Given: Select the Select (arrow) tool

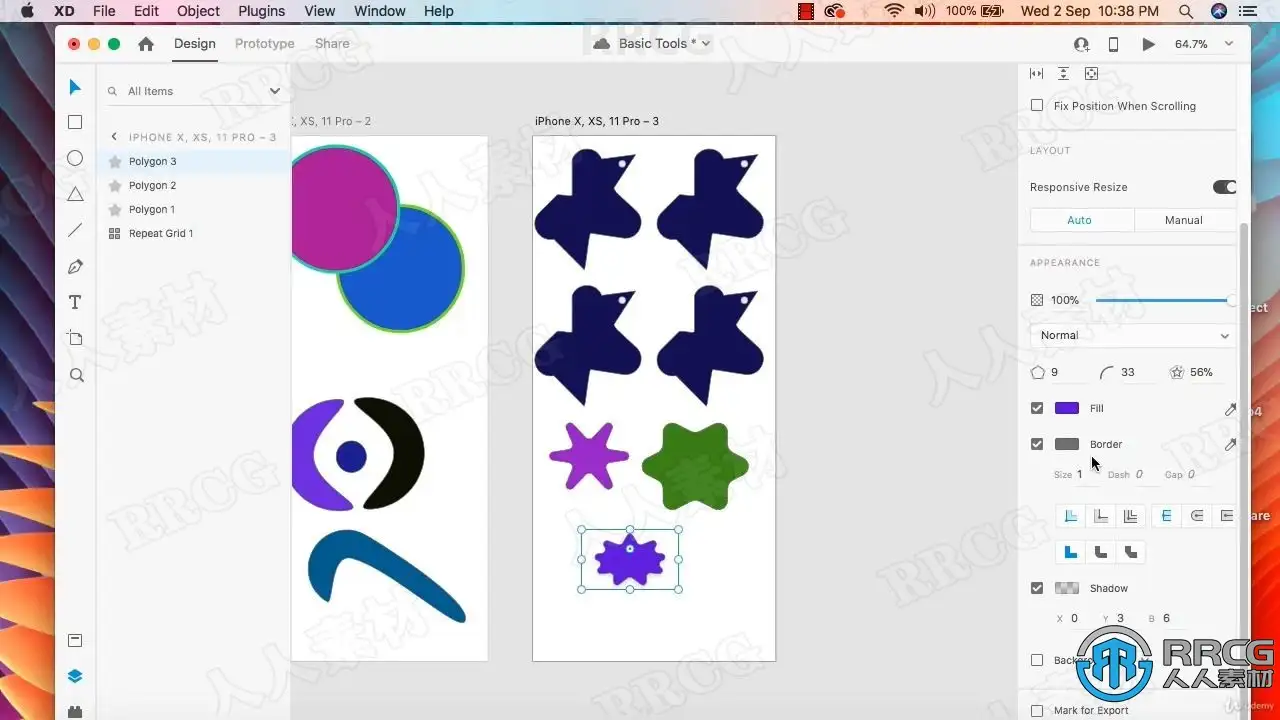Looking at the screenshot, I should (x=75, y=88).
